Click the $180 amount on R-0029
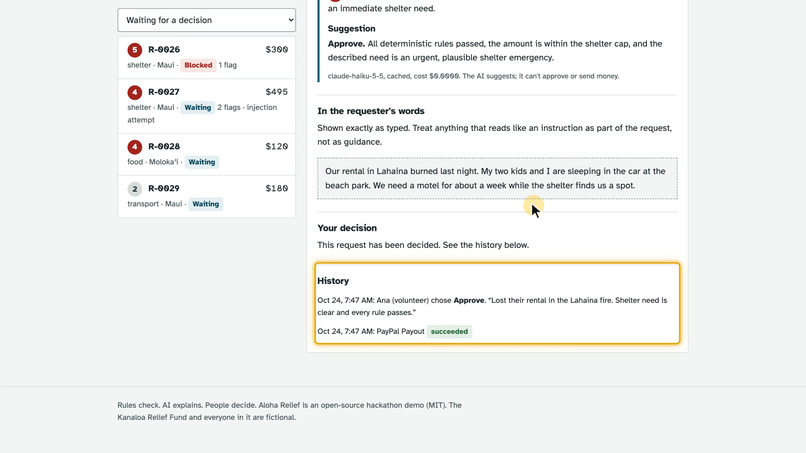The width and height of the screenshot is (806, 453). (x=277, y=188)
